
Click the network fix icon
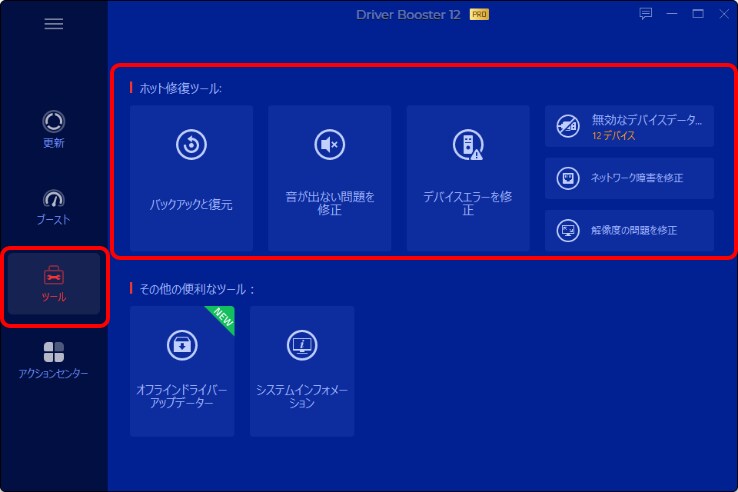[x=568, y=178]
